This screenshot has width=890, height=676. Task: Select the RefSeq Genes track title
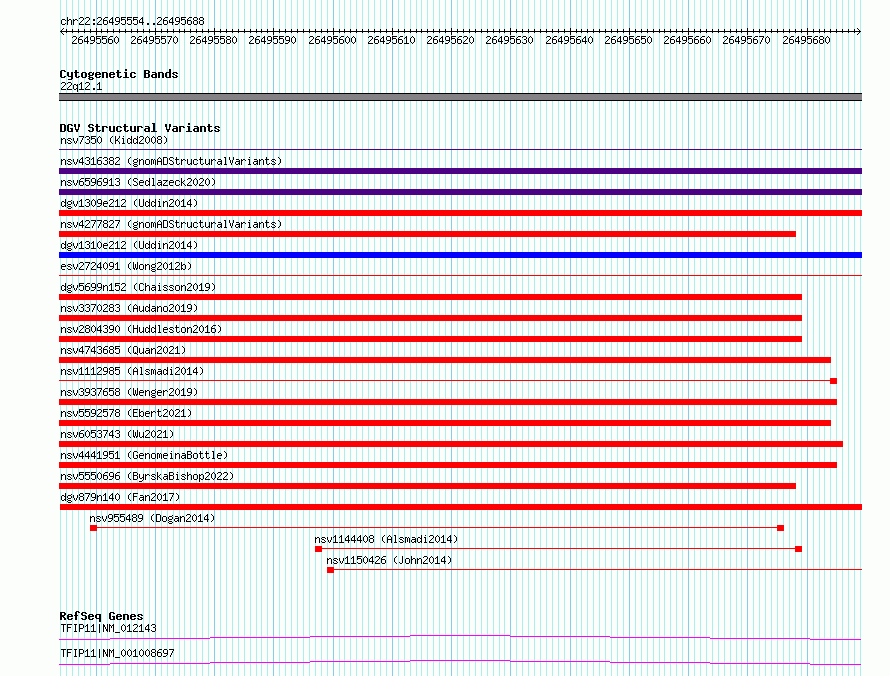tap(101, 616)
